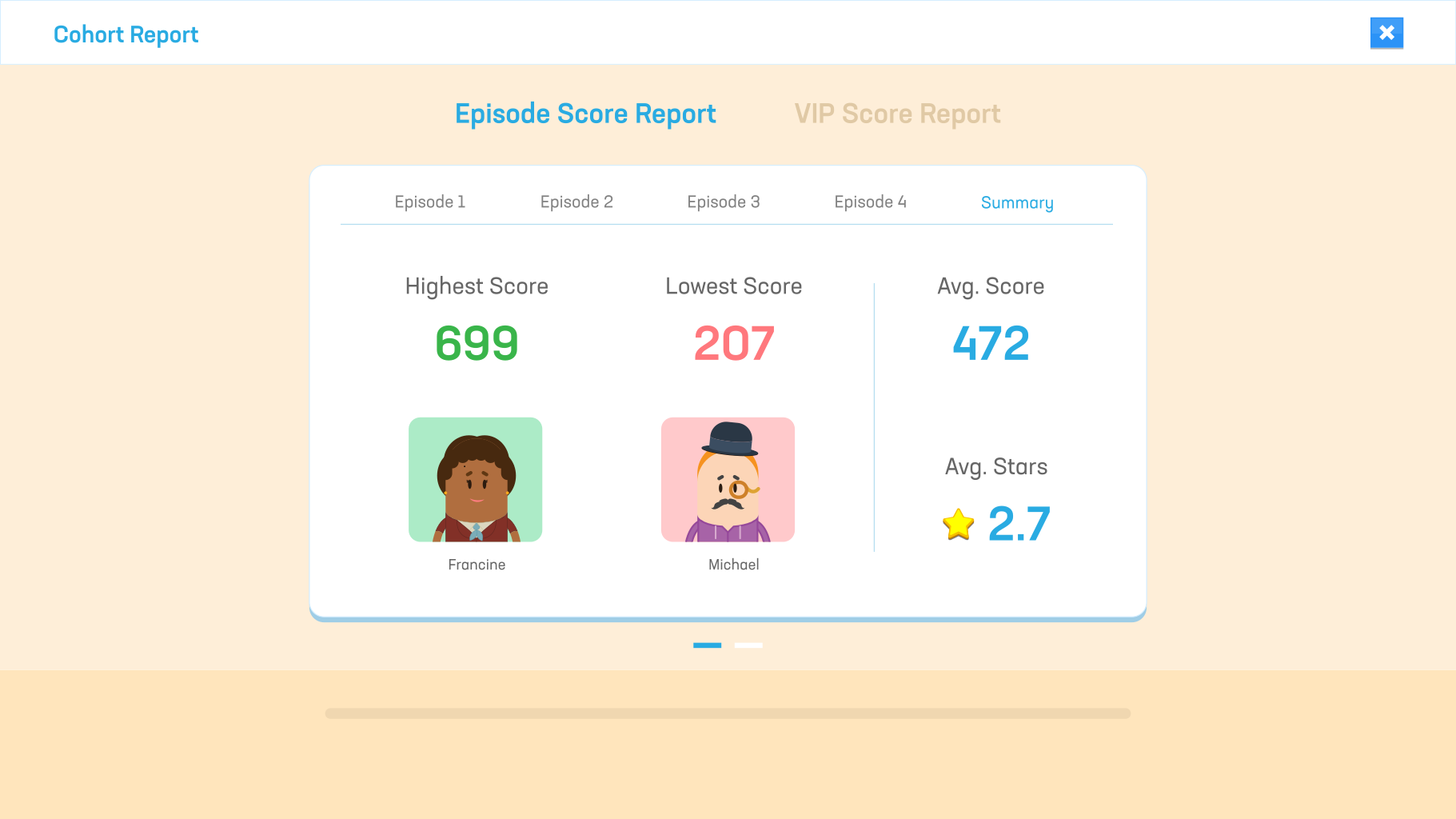Switch to the VIP Score Report tab
This screenshot has width=1456, height=819.
click(896, 114)
